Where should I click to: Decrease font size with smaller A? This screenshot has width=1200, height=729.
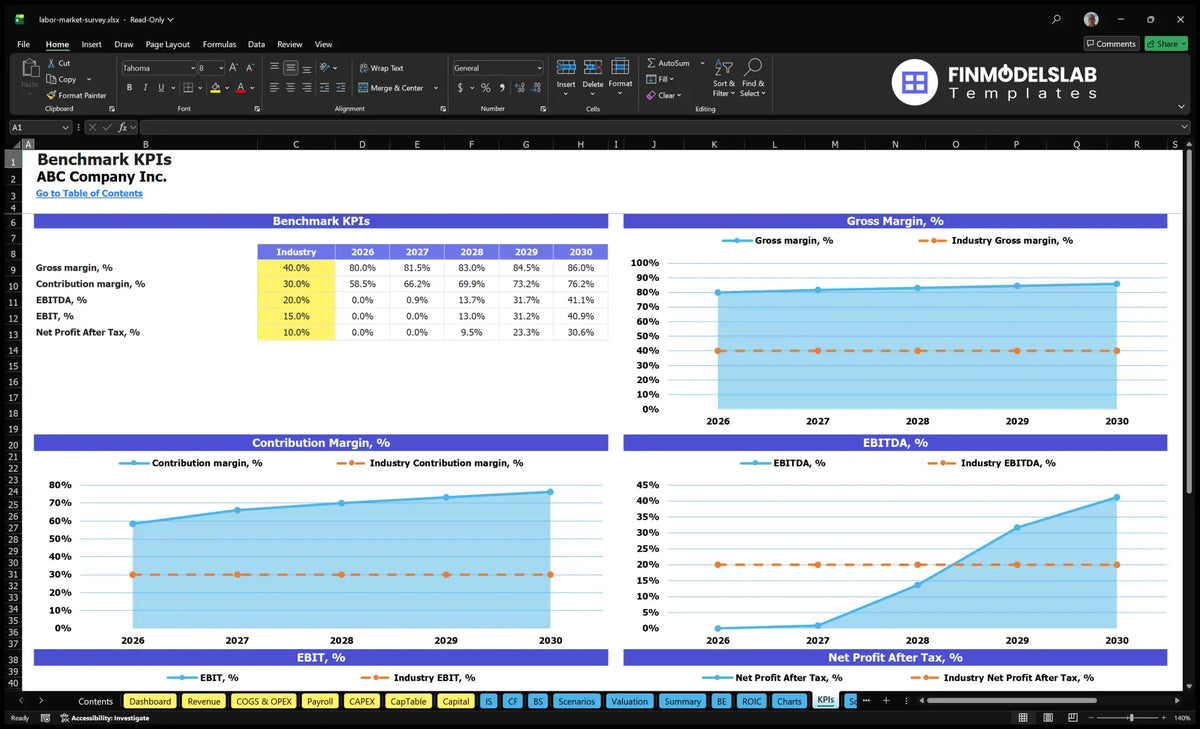tap(250, 68)
